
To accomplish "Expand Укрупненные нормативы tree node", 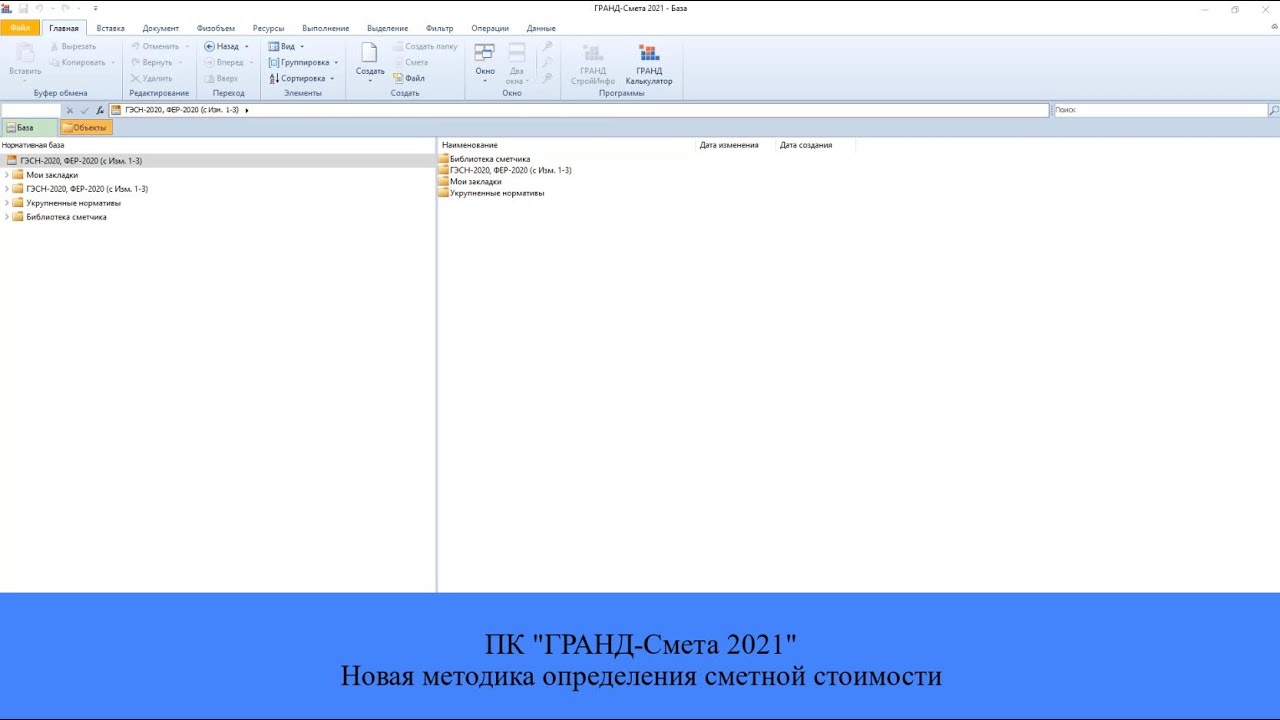I will click(x=7, y=203).
